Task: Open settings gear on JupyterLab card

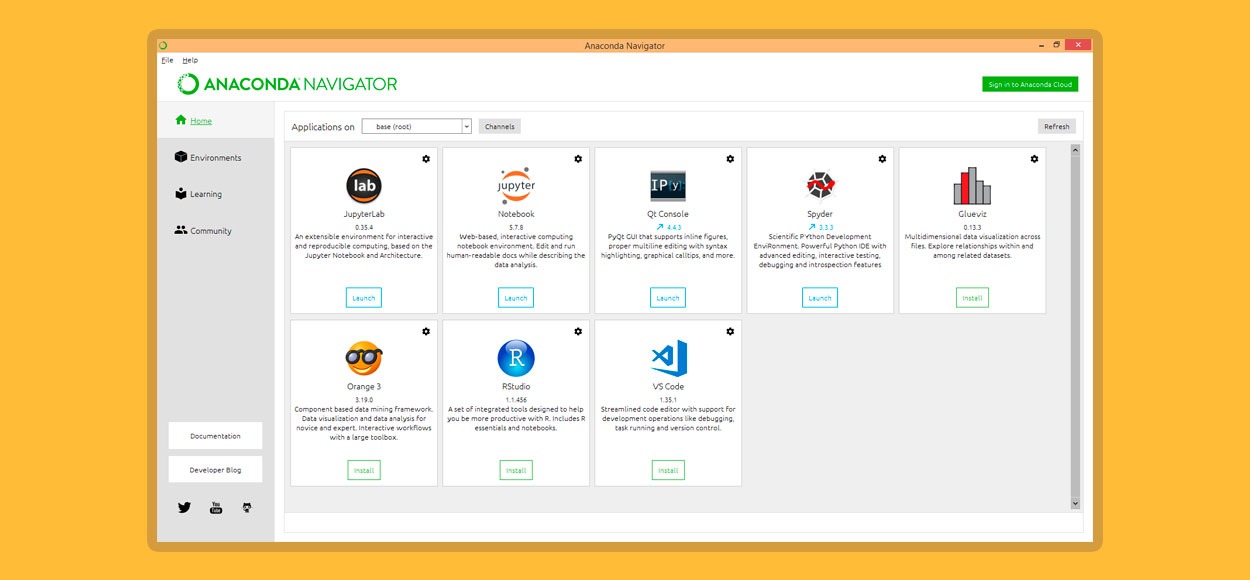Action: click(x=426, y=159)
